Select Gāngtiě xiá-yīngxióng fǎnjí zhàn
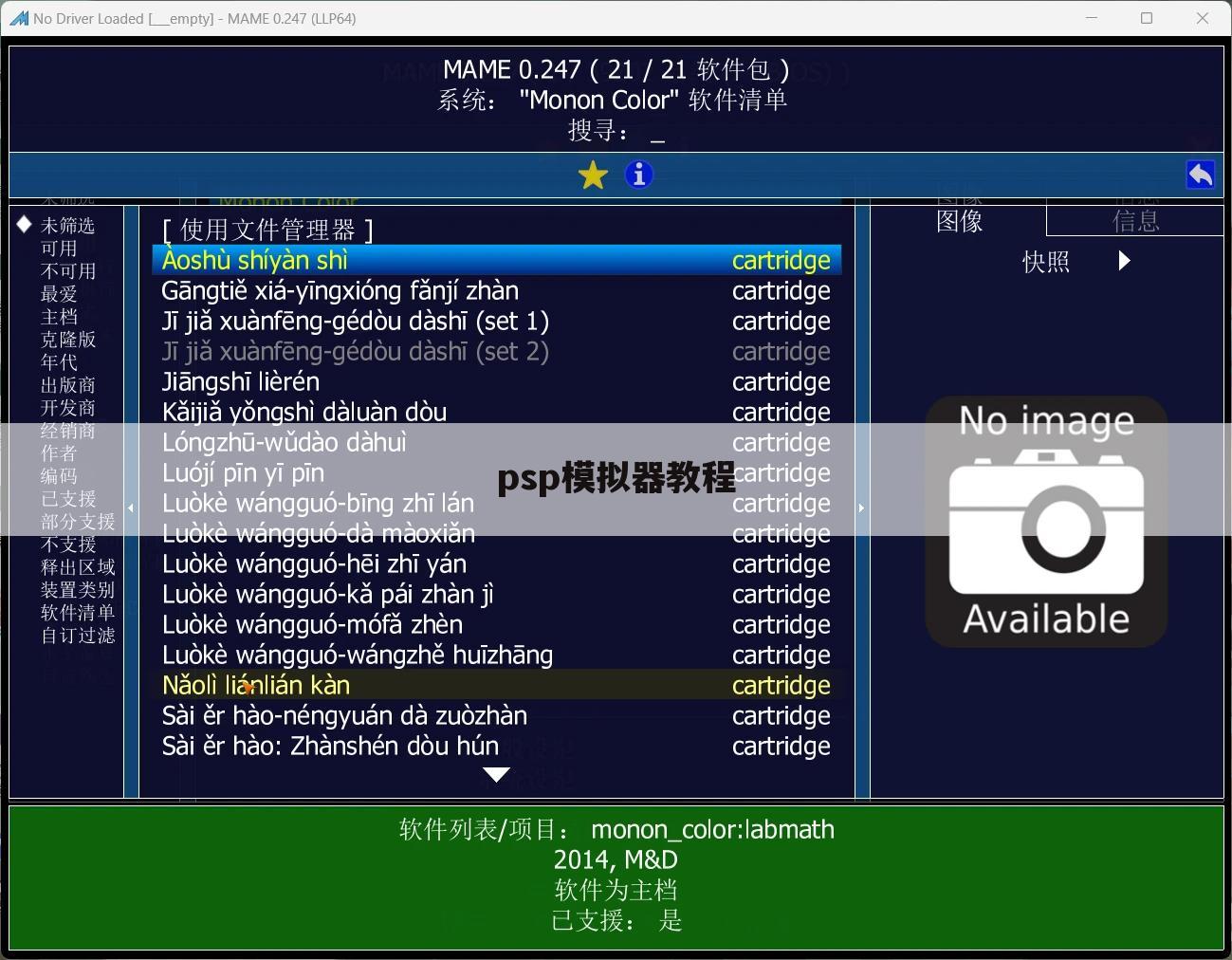The width and height of the screenshot is (1232, 960). 496,290
